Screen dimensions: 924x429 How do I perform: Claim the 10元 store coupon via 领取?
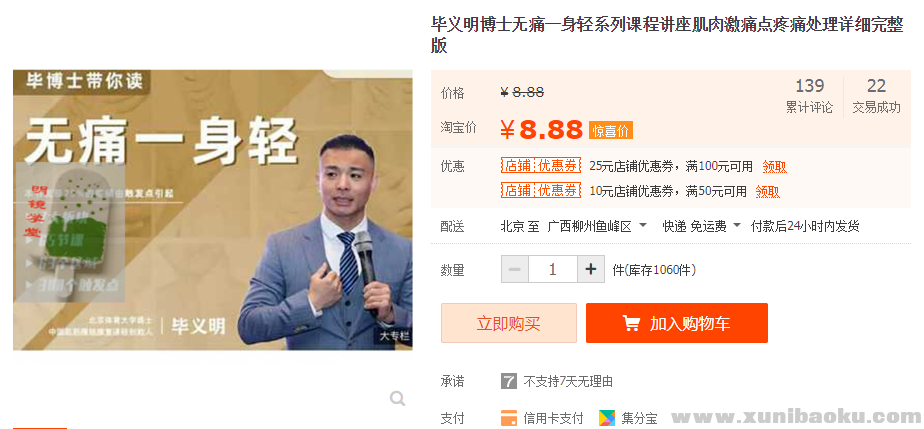[768, 191]
